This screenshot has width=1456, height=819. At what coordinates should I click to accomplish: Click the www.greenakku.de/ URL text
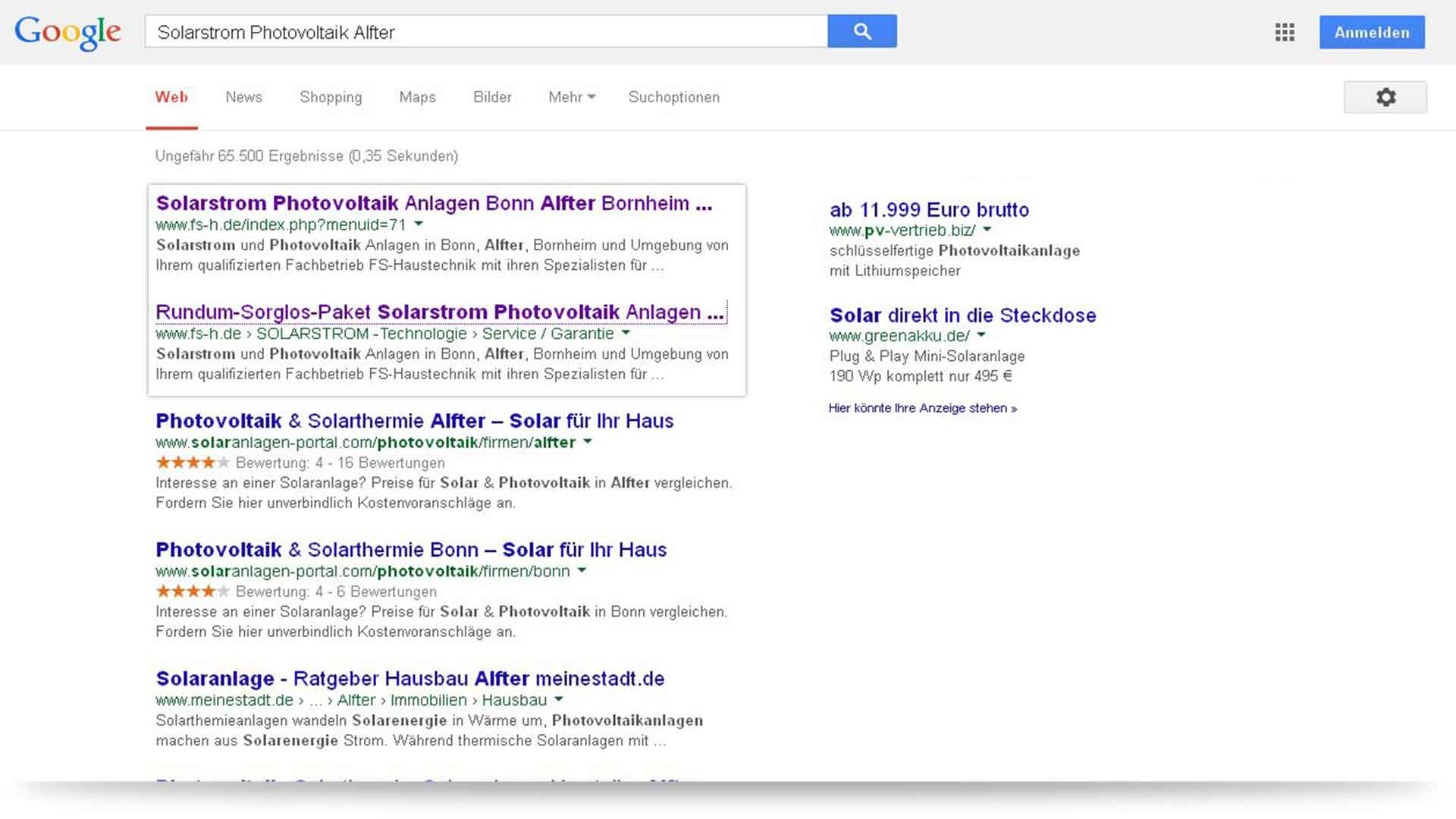(899, 335)
